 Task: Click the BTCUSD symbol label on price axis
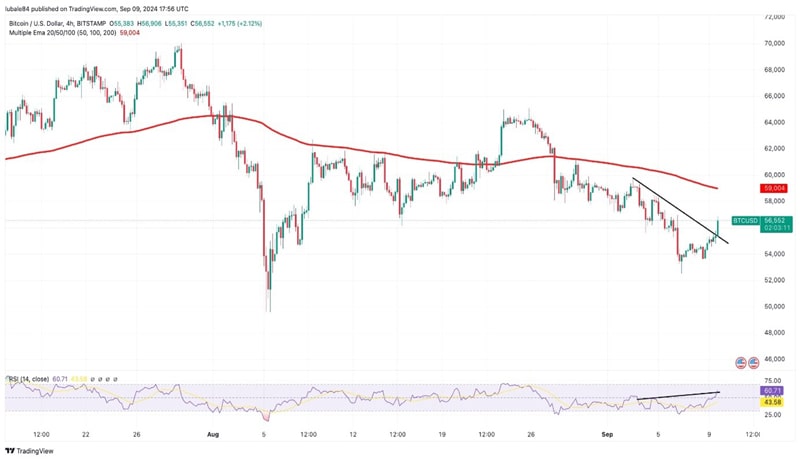coord(745,220)
